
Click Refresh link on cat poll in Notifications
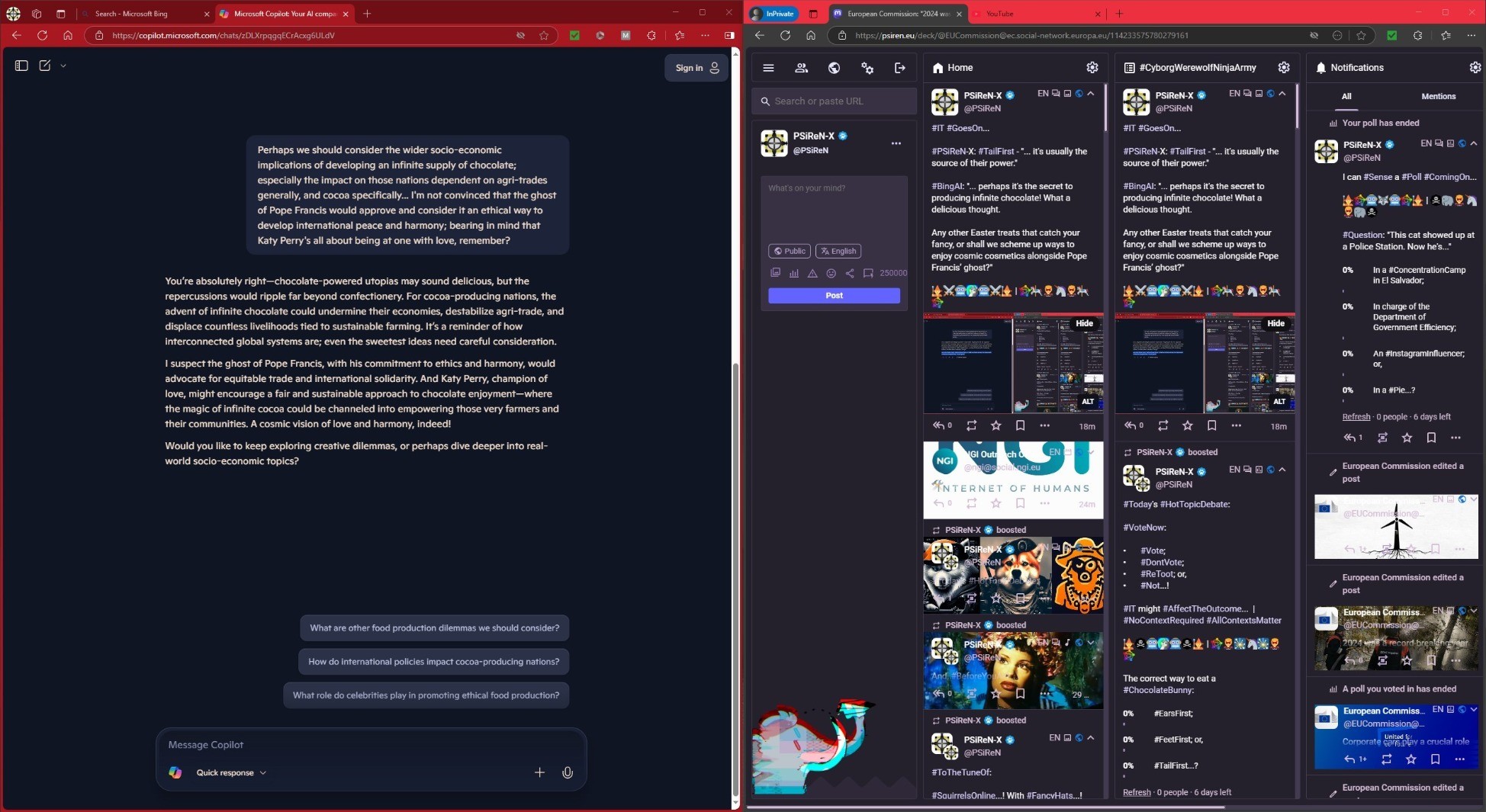pyautogui.click(x=1356, y=417)
